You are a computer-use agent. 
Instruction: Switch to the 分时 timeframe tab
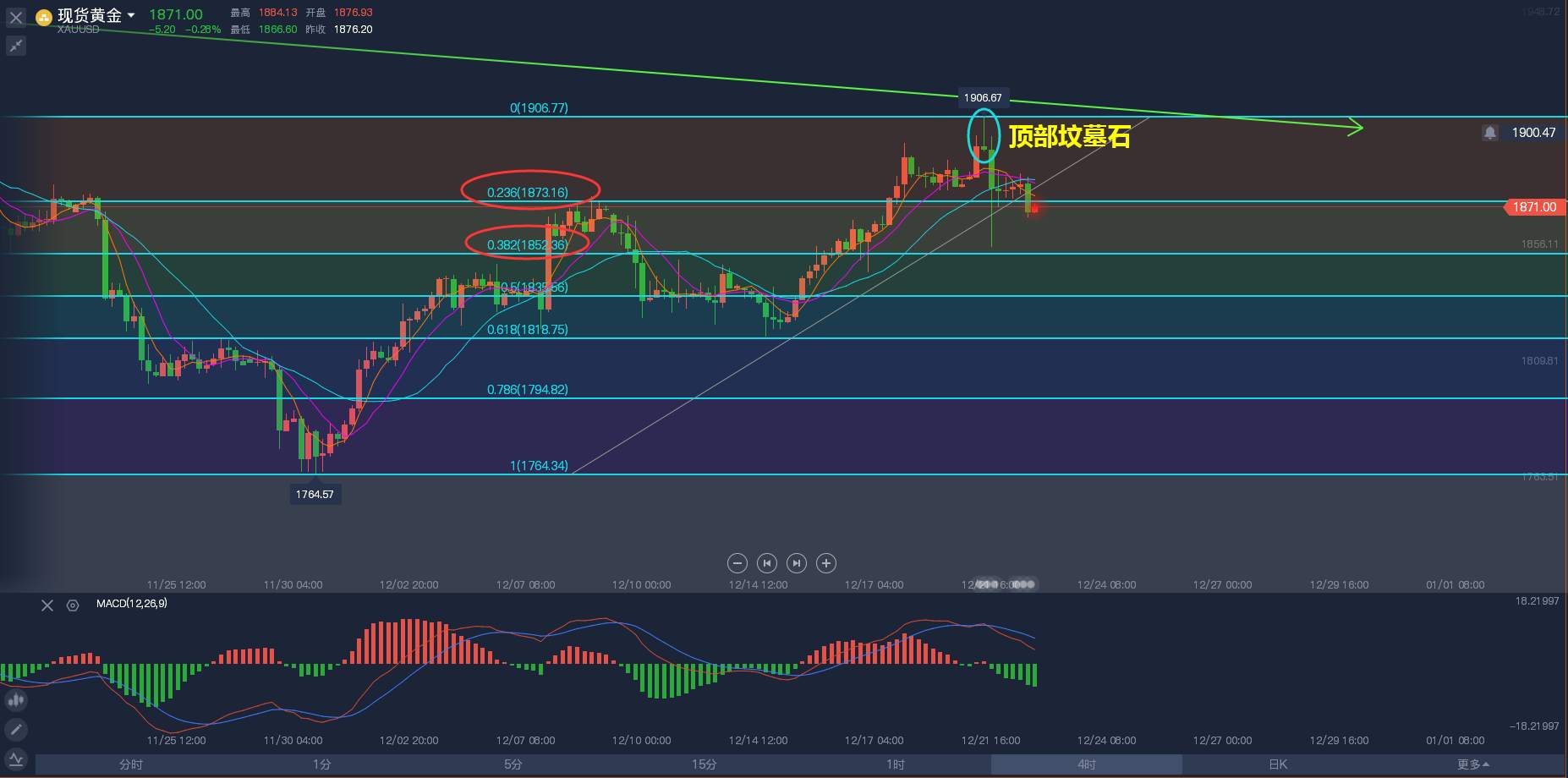tap(131, 764)
